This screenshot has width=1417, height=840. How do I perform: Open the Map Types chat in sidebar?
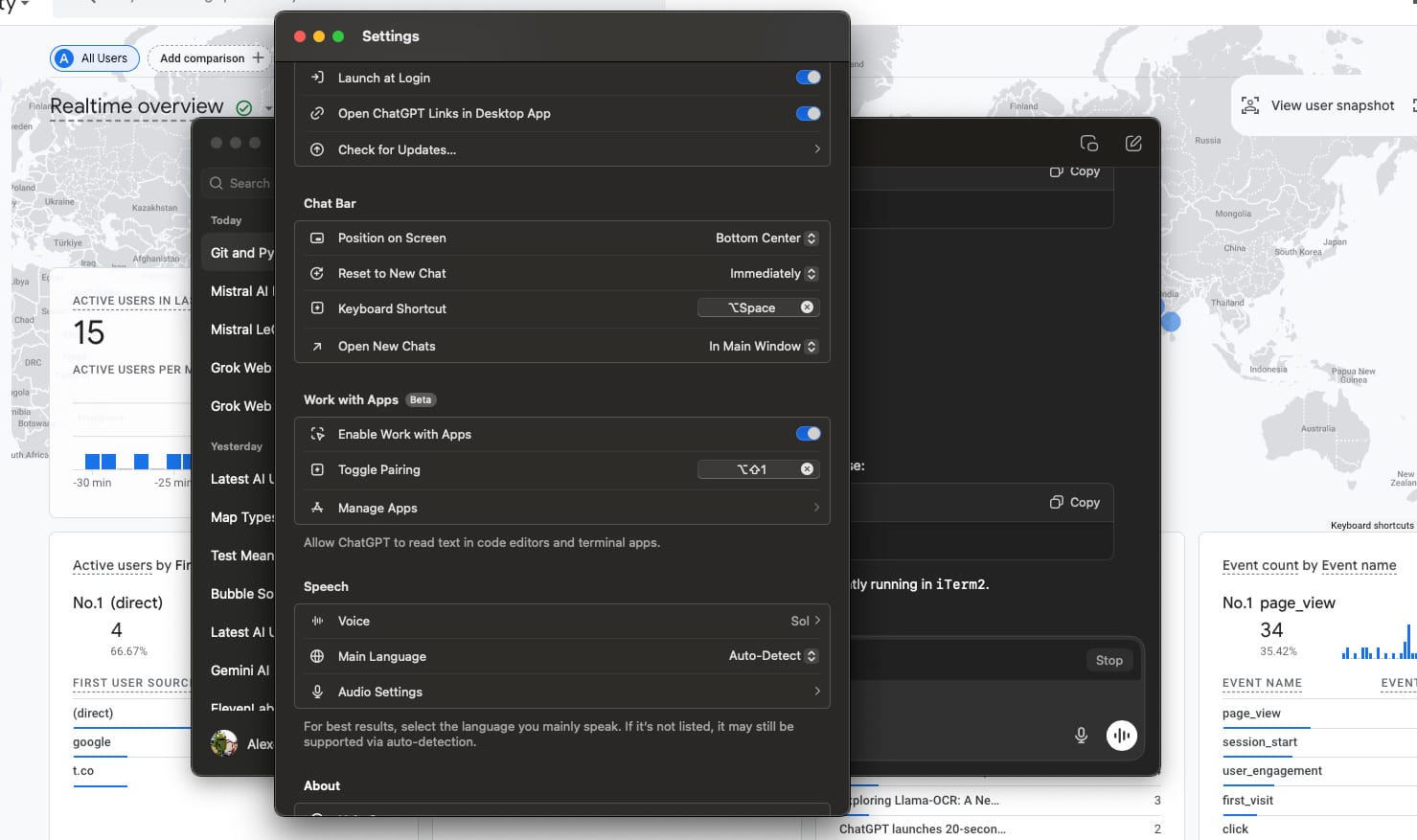241,517
